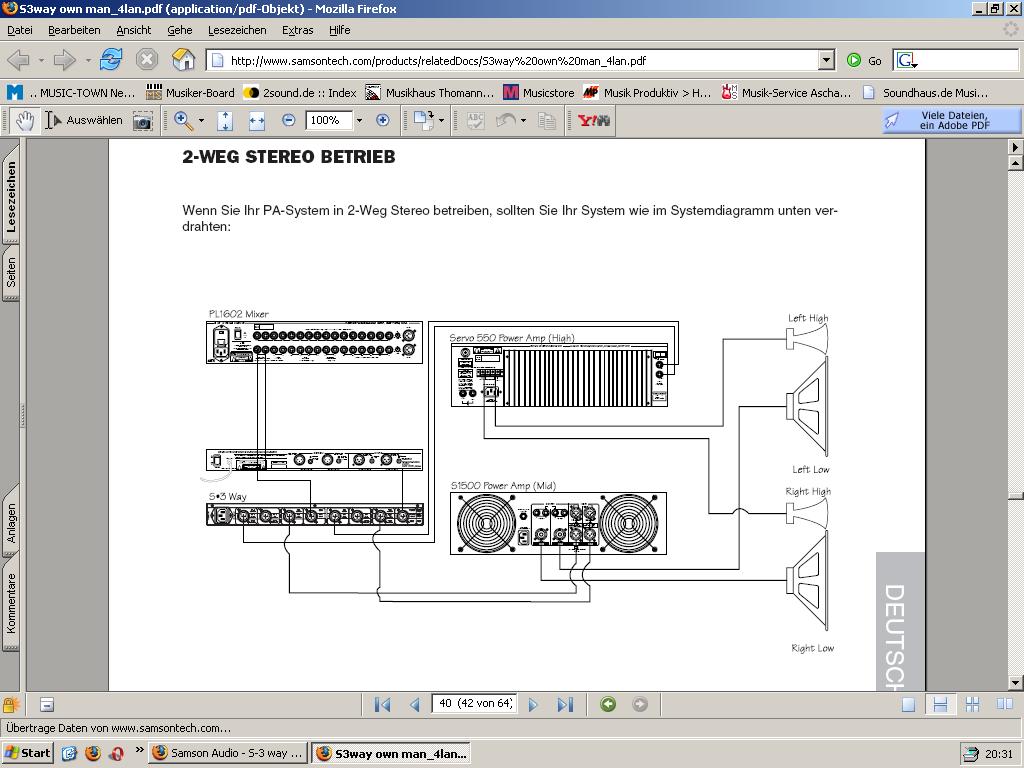Viewport: 1024px width, 768px height.
Task: Open Musik Produktiv bookmark
Action: pyautogui.click(x=647, y=93)
